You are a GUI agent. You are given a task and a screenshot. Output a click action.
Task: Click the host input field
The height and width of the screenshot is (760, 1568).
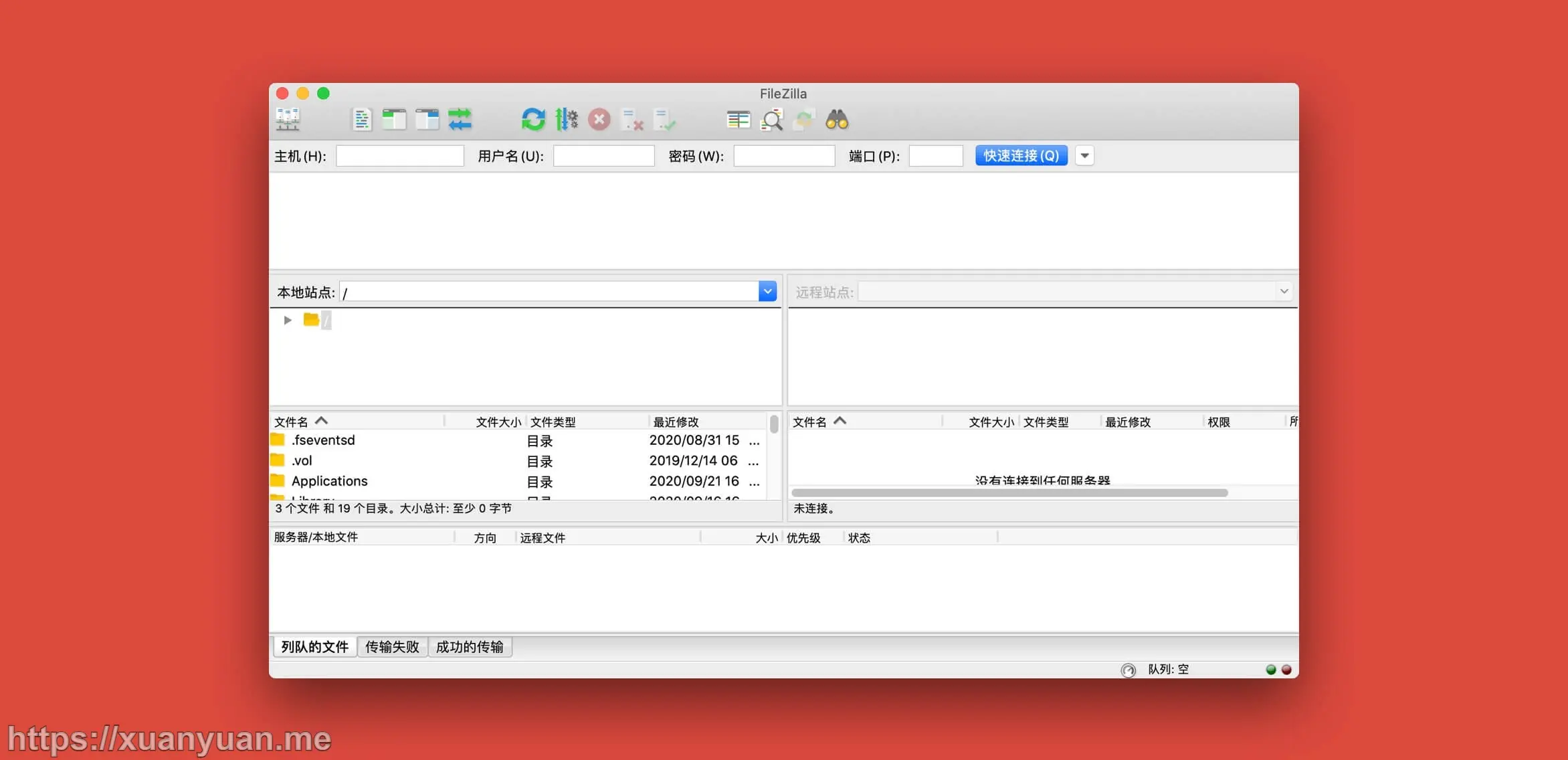(x=400, y=156)
